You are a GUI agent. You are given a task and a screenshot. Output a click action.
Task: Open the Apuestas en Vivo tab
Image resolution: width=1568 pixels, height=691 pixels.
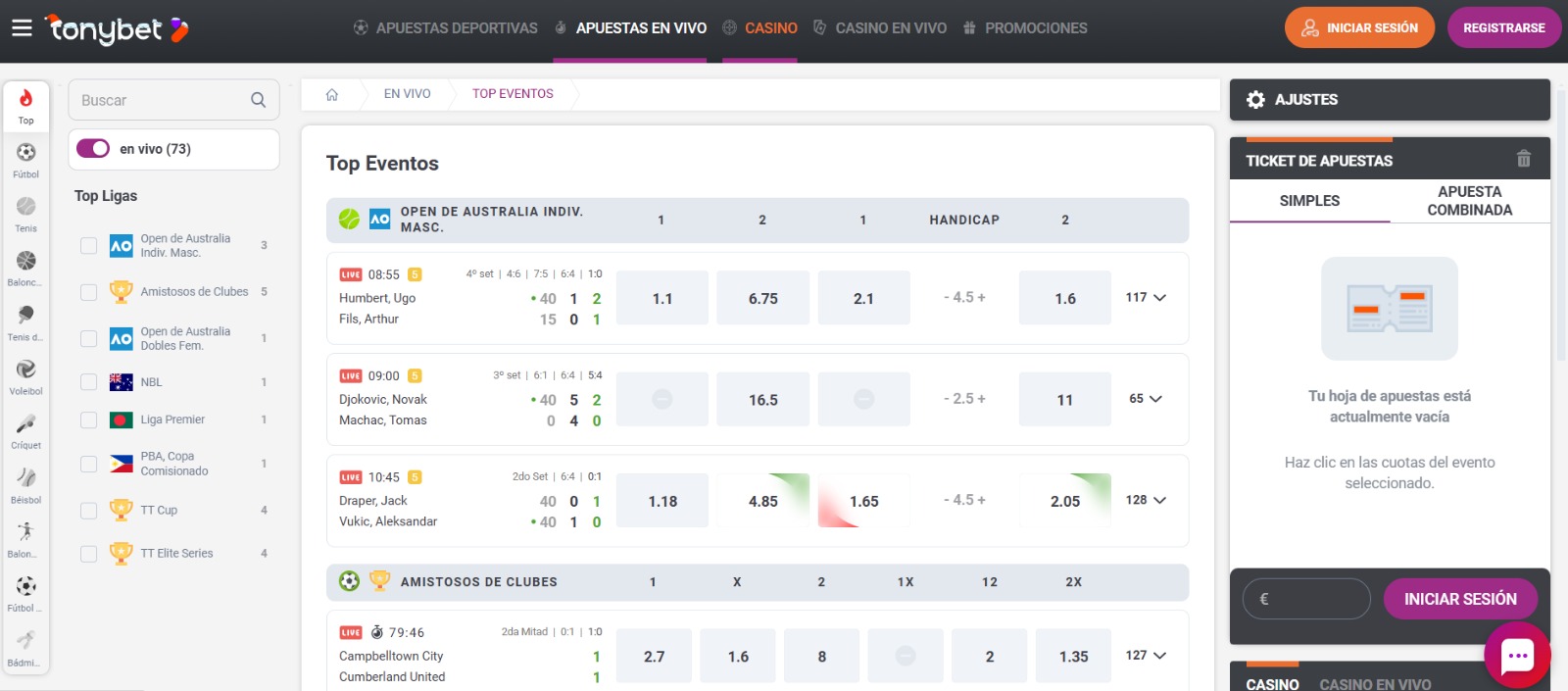coord(630,28)
